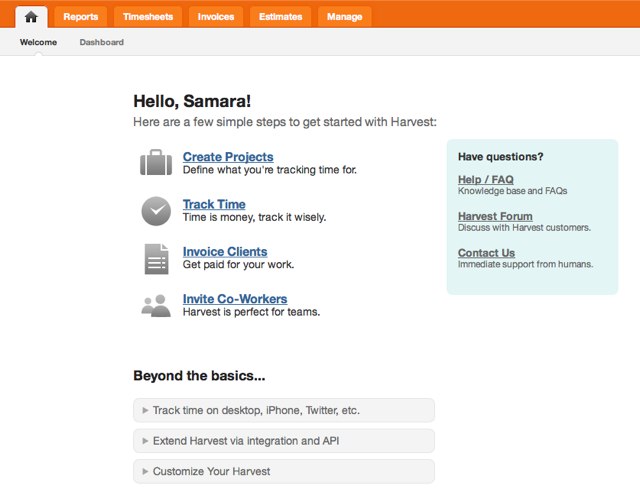Click the text 'Get paid for your work.'
This screenshot has width=640, height=502.
coord(238,264)
